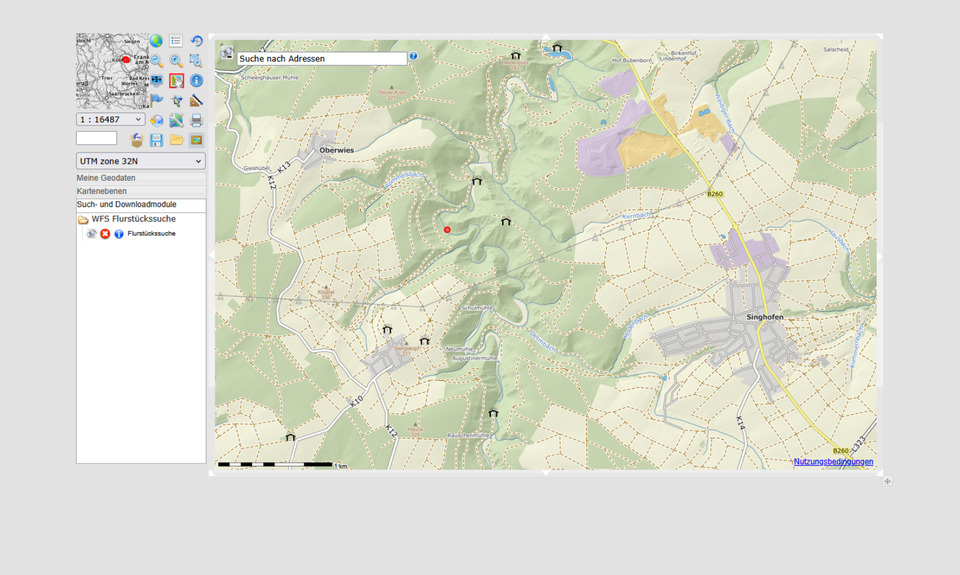Click the blue feature info icon
Image resolution: width=960 pixels, height=575 pixels.
(196, 80)
